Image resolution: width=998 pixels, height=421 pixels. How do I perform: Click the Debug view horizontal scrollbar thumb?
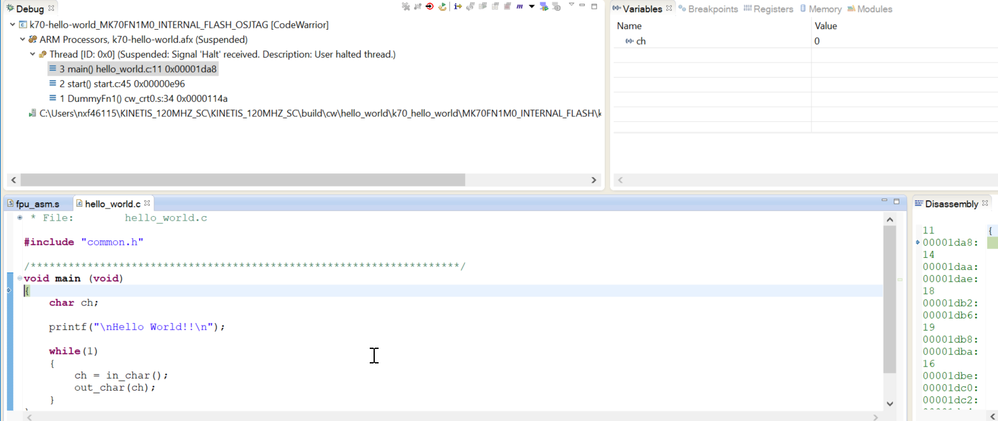coord(242,180)
